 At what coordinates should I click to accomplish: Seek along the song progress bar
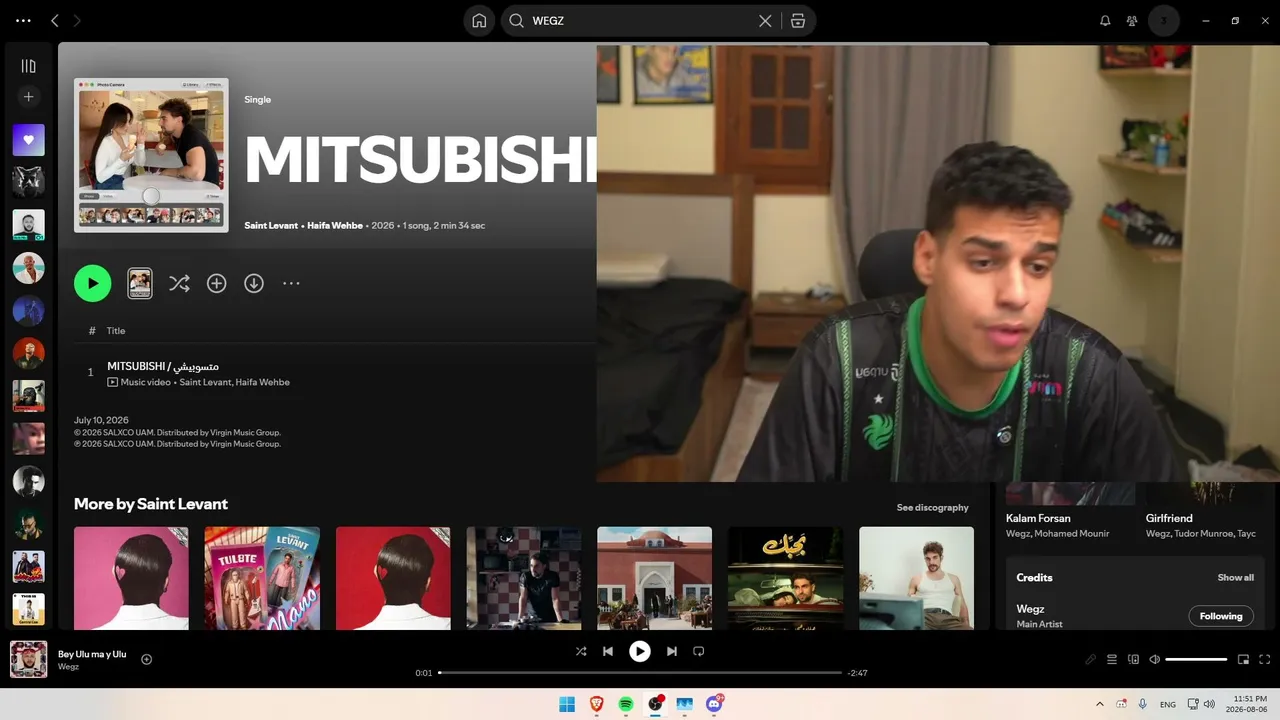tap(640, 673)
